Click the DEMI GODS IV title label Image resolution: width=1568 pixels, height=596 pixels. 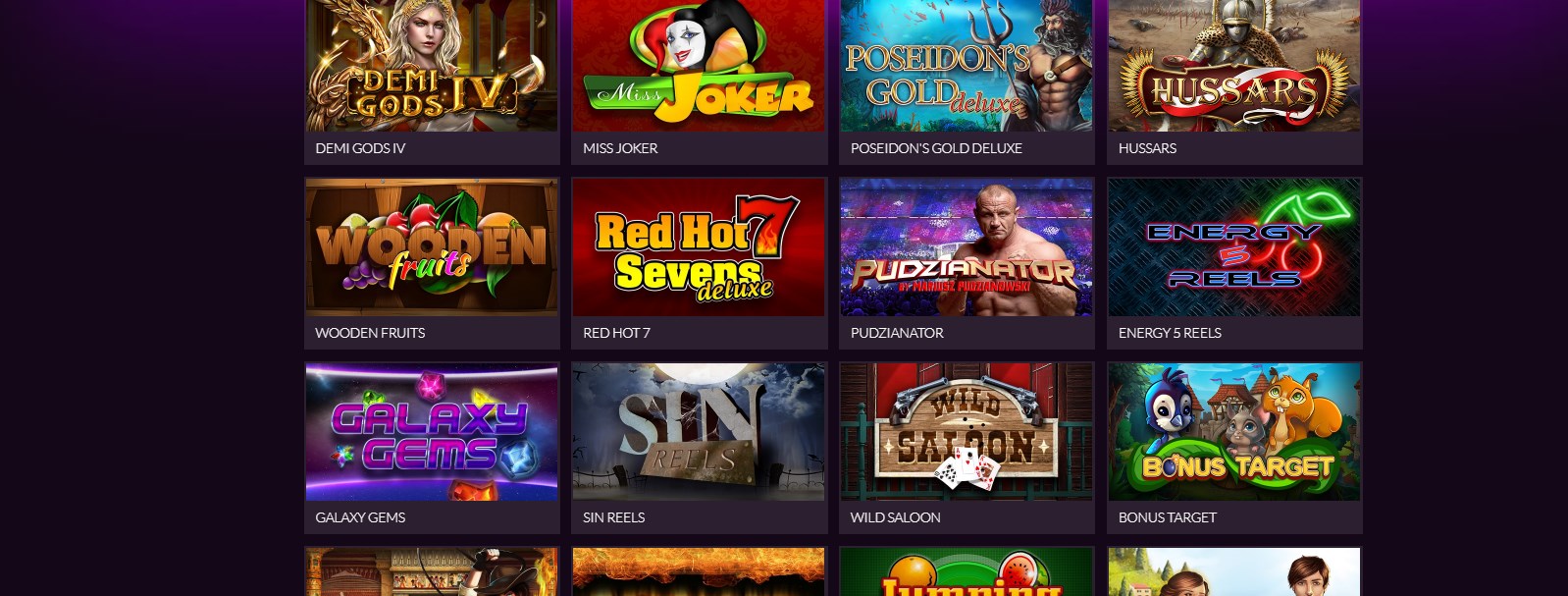coord(360,148)
